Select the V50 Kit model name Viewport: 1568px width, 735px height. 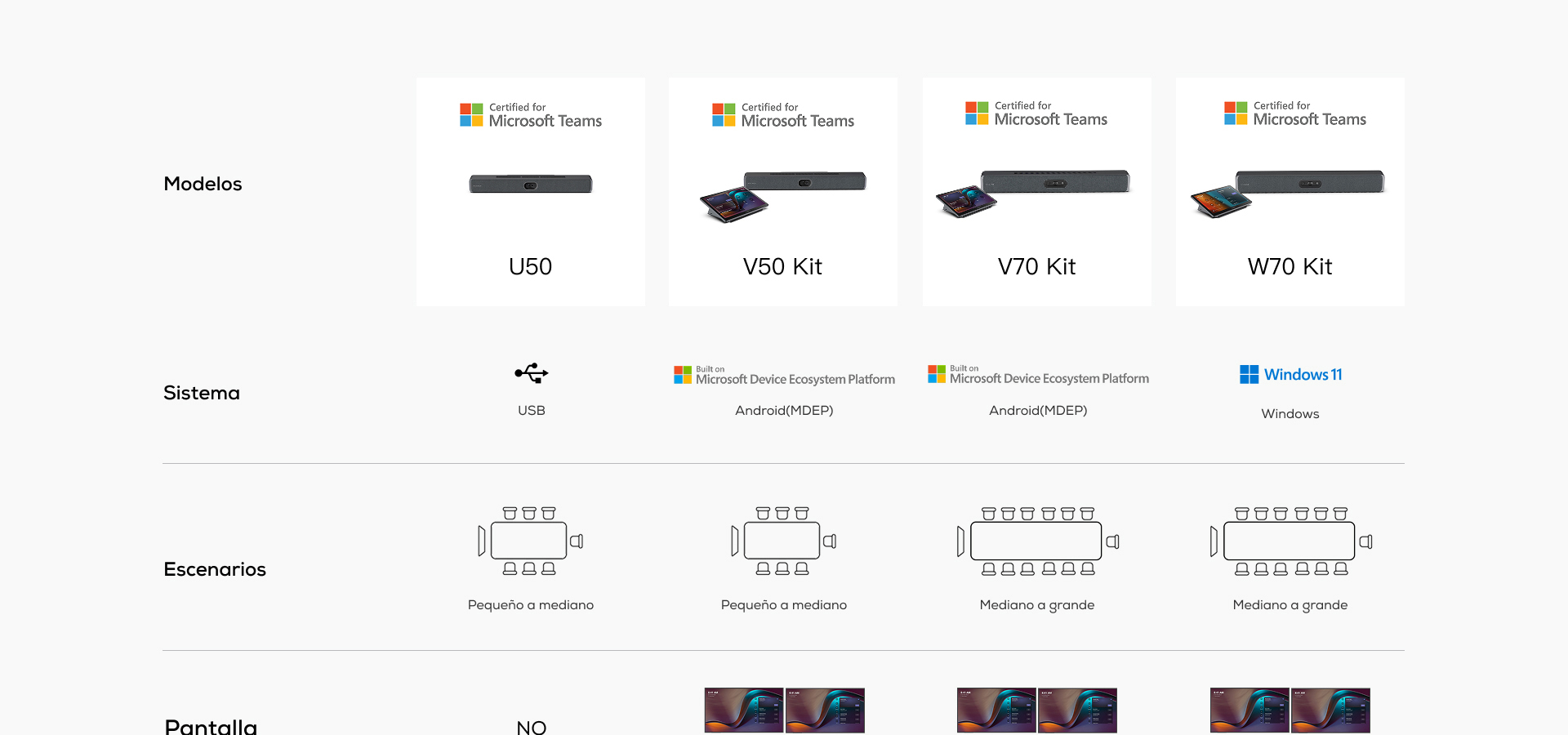point(782,266)
